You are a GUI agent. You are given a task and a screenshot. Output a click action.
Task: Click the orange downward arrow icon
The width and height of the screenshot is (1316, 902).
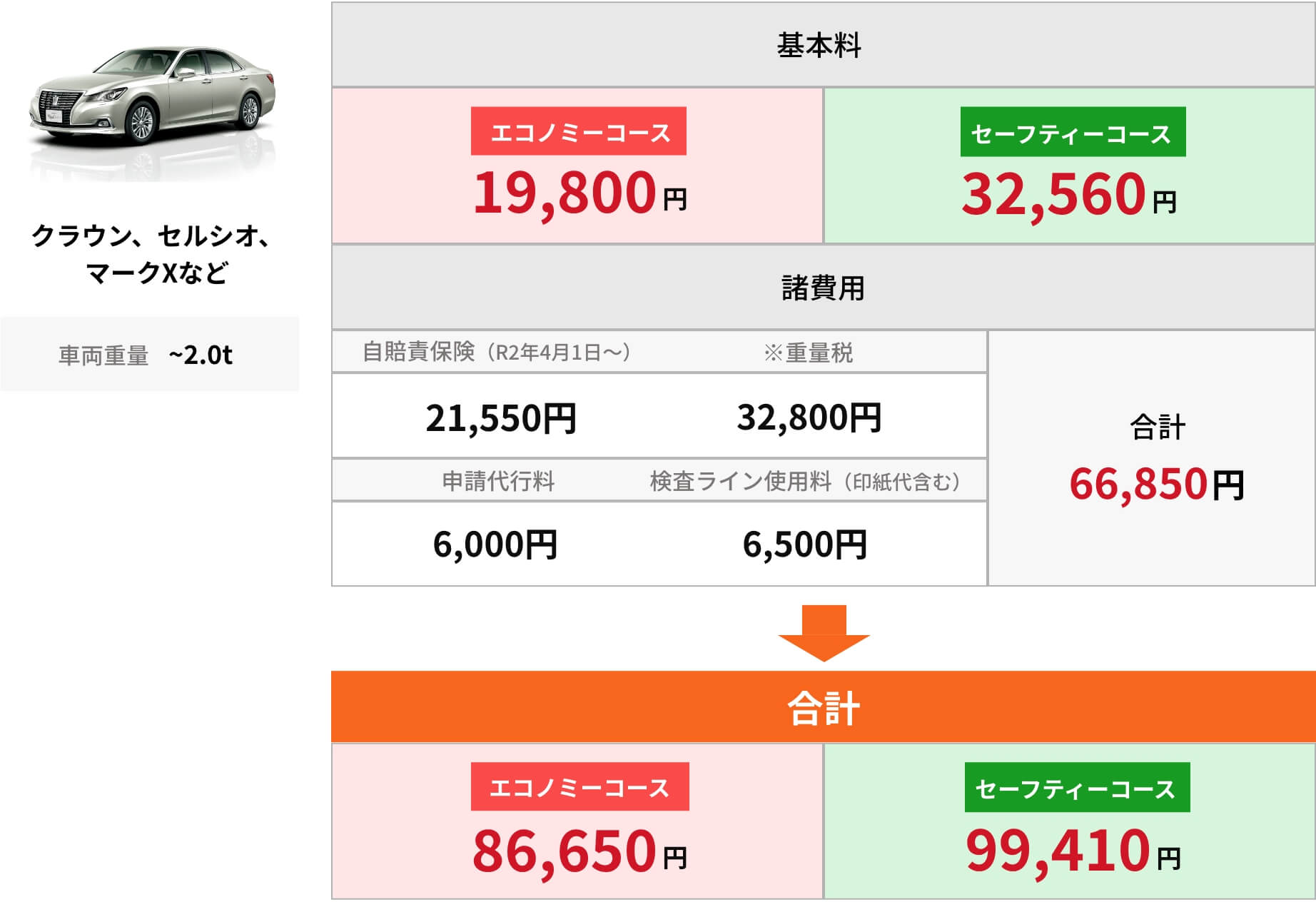(824, 633)
